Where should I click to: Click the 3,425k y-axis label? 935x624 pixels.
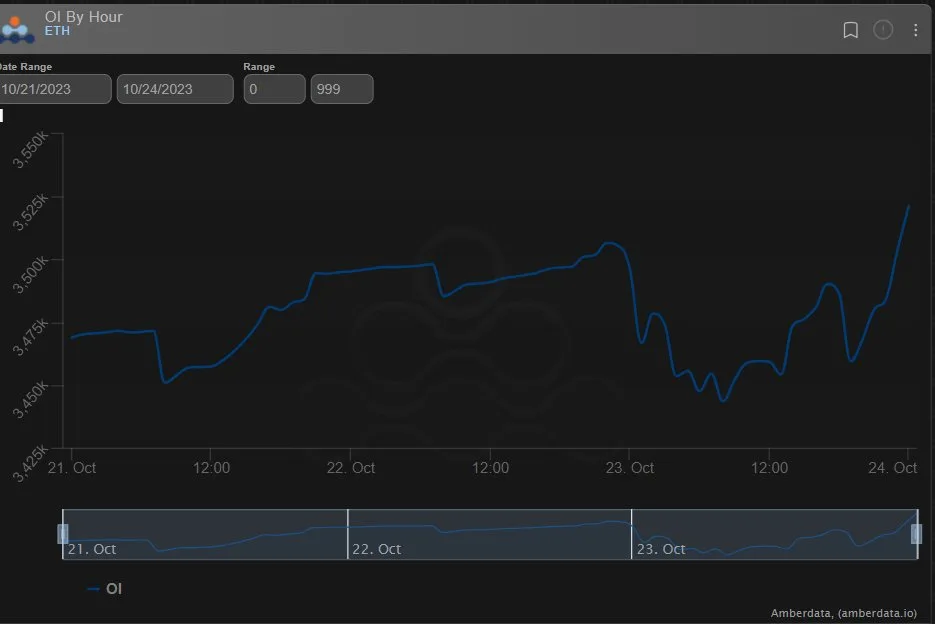pos(30,464)
